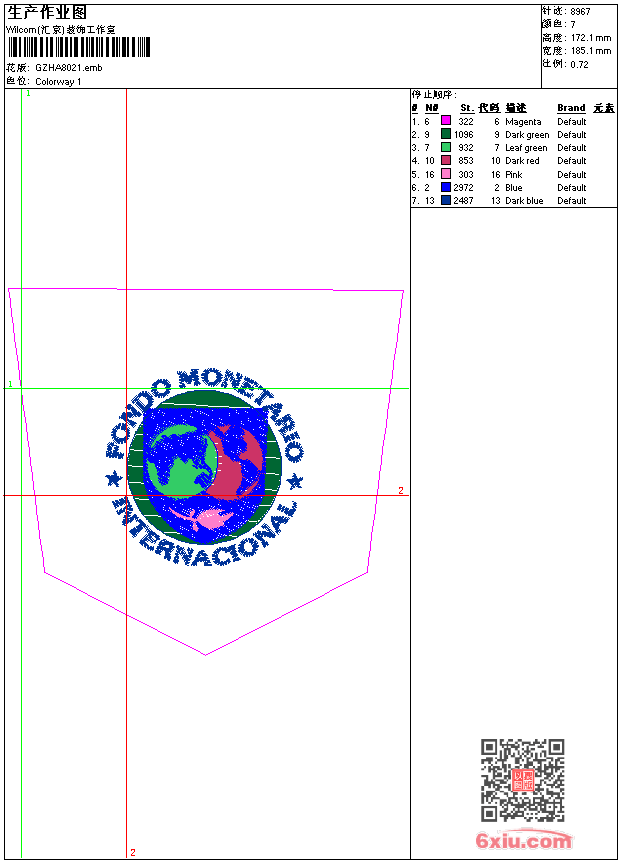
Task: Click stitch count value 932
Action: point(466,148)
